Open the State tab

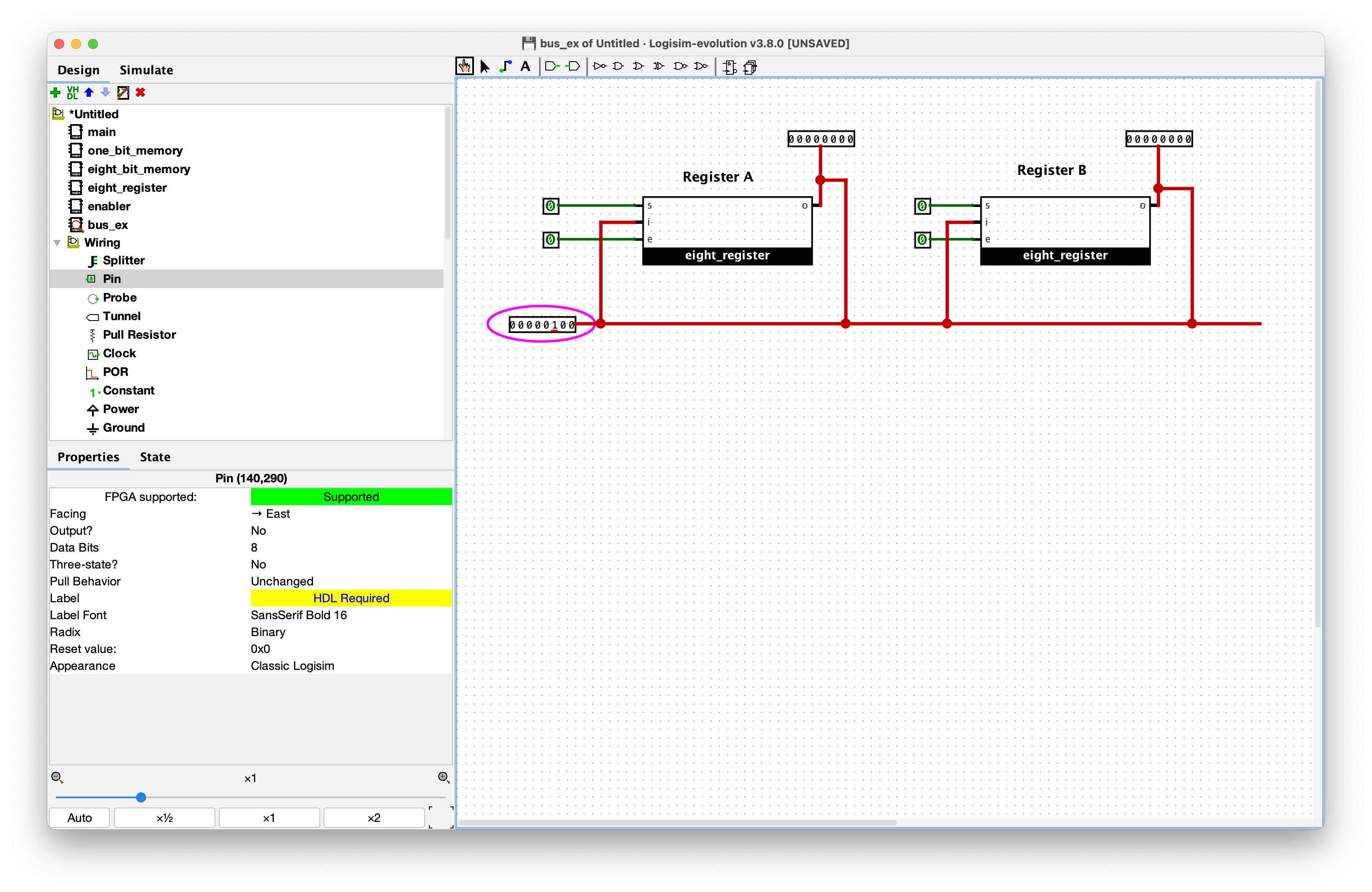155,457
